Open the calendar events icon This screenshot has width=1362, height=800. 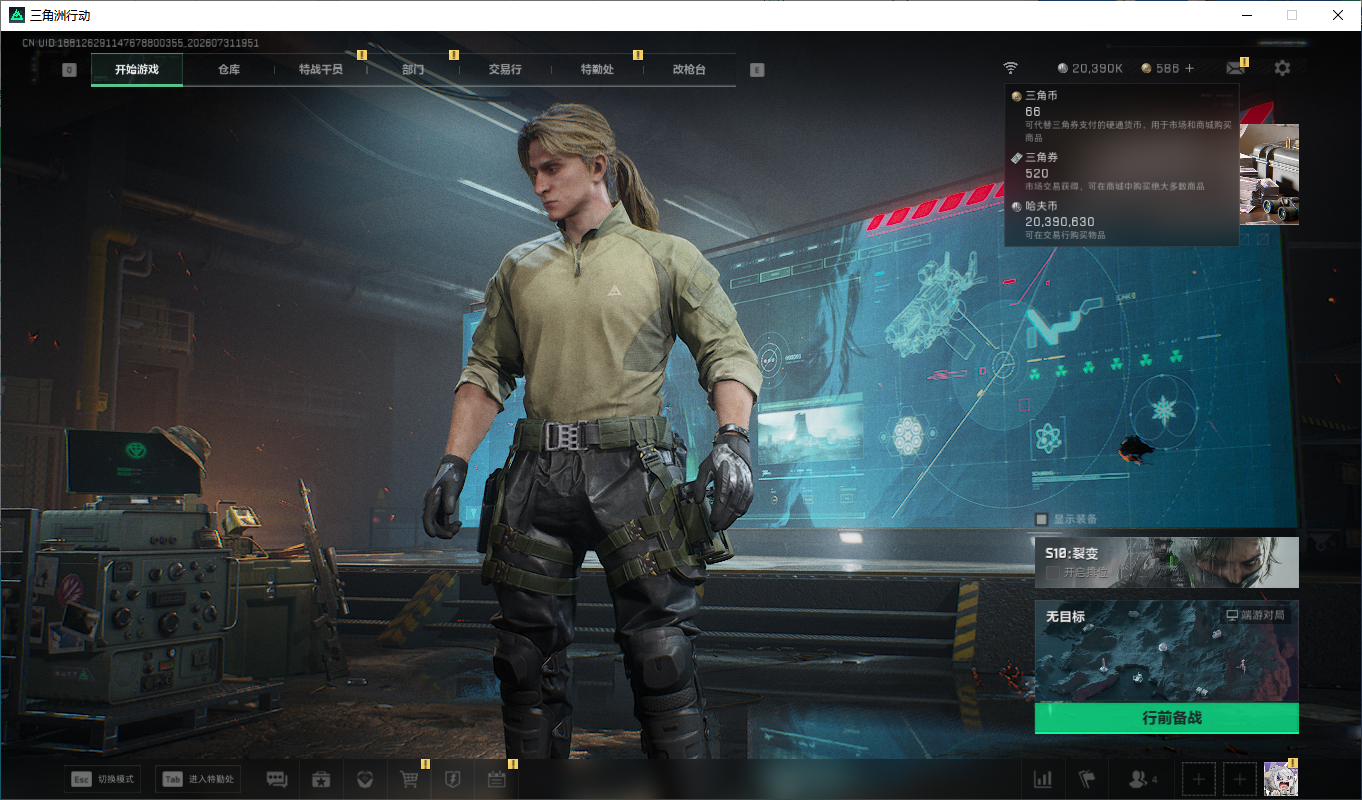497,780
